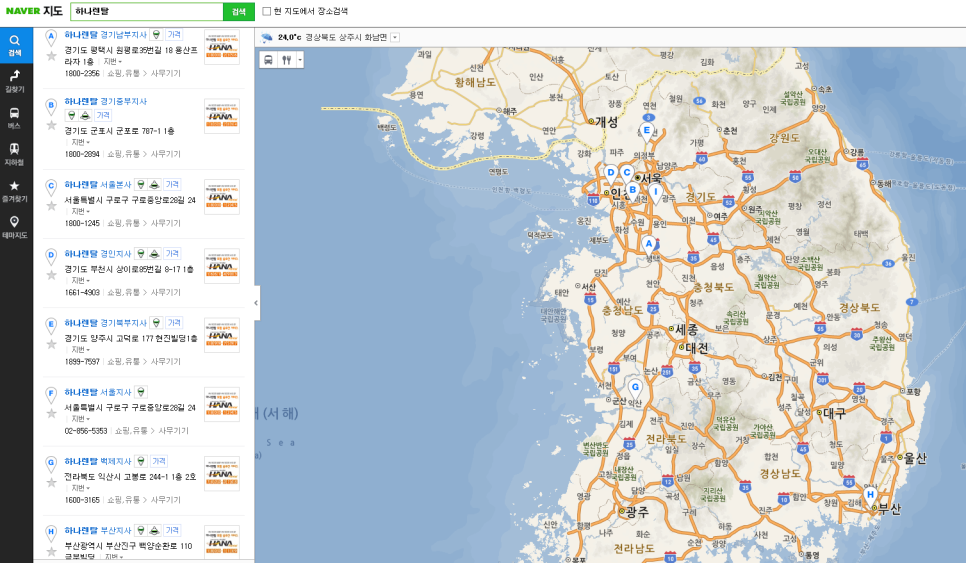Favorite 서울지사 with its star
966x563 pixels.
52,413
